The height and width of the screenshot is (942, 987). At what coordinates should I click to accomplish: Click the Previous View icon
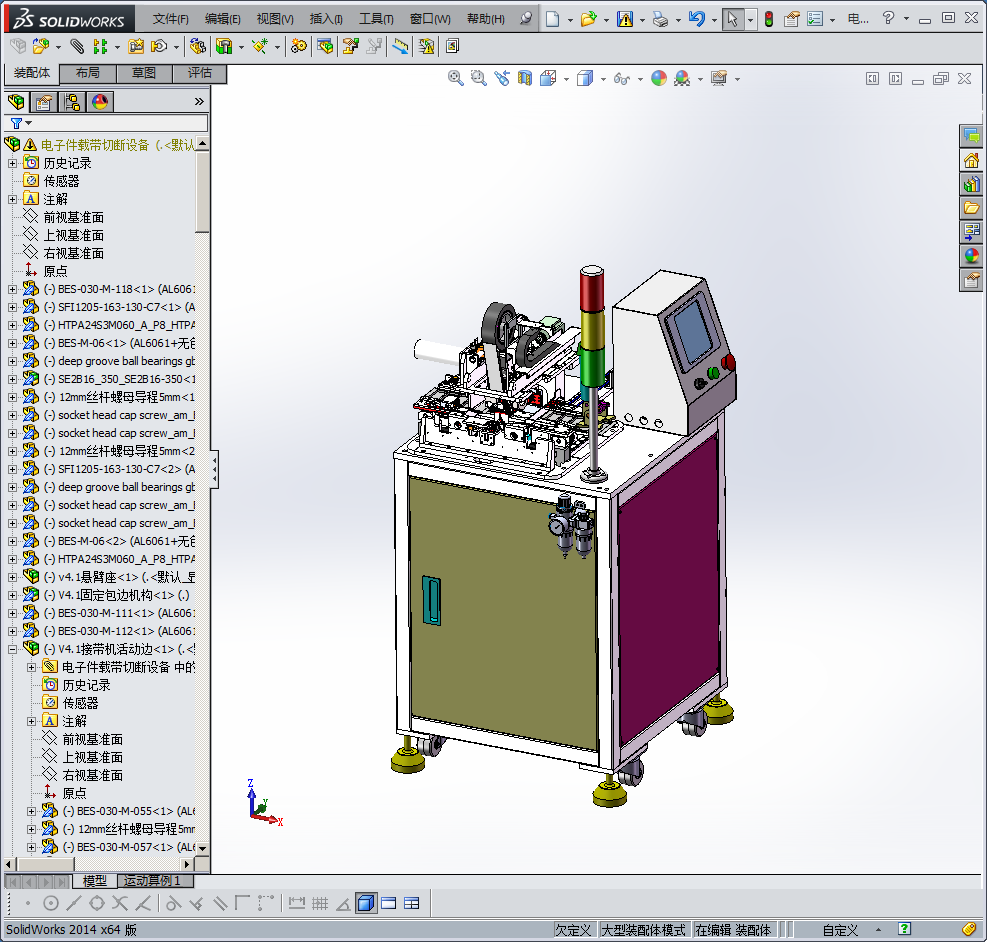click(x=502, y=78)
